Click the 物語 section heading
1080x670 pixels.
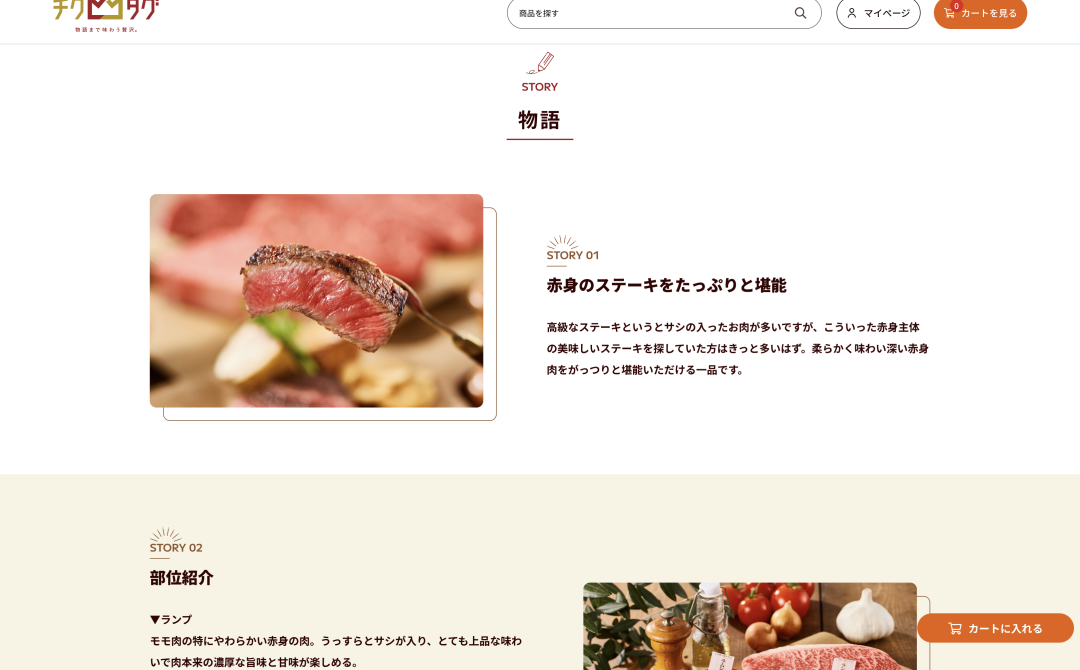[x=539, y=120]
